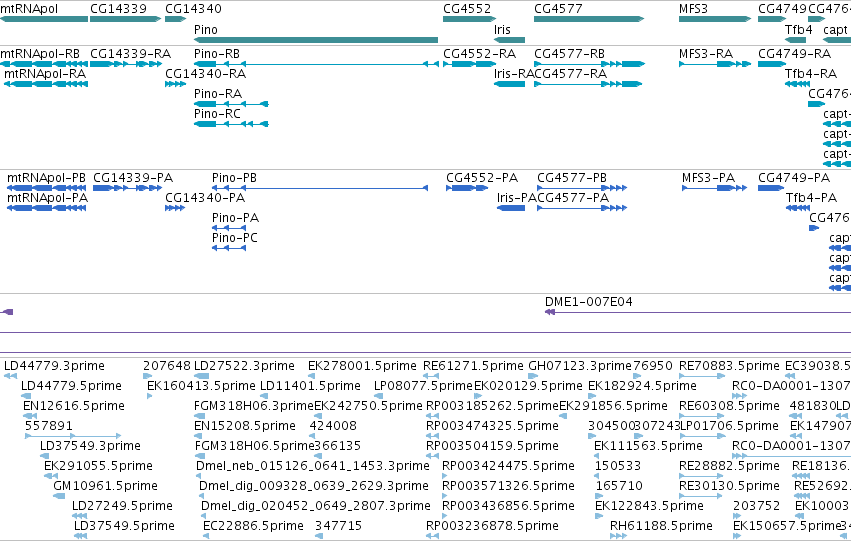This screenshot has width=851, height=541.
Task: Select the CG14339-PA protein
Action: pos(127,188)
